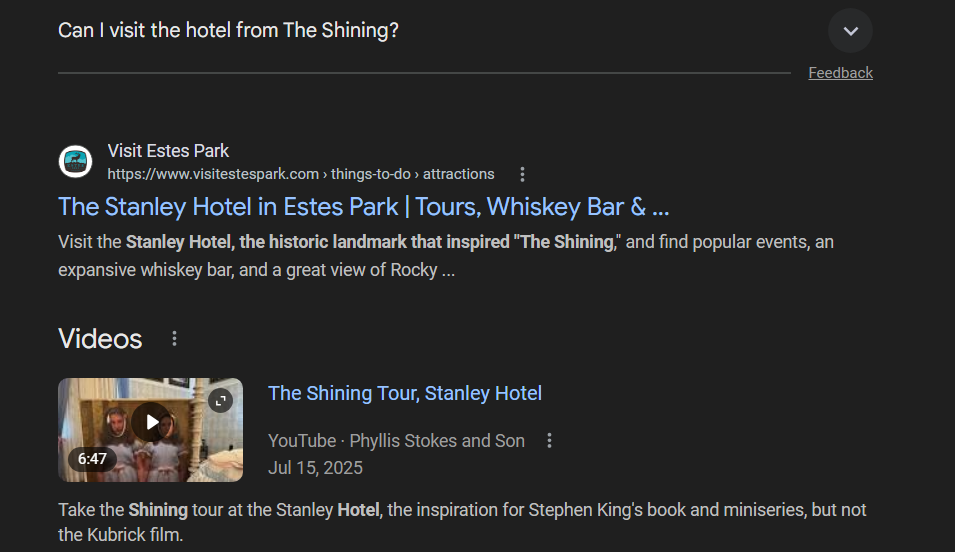
Task: Click the Shining tour video description text
Action: pos(462,522)
